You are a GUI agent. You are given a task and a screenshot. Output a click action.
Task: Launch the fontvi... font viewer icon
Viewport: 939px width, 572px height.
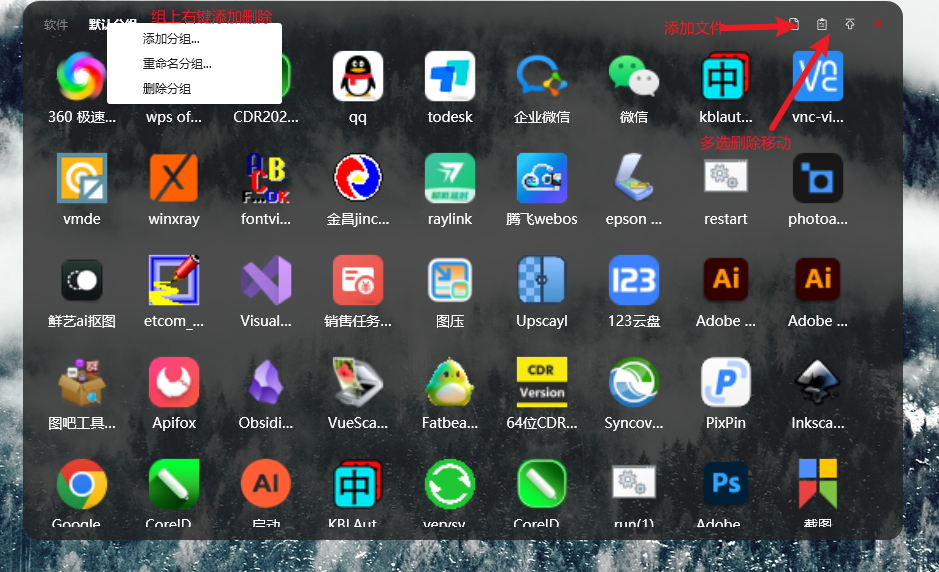pos(266,178)
